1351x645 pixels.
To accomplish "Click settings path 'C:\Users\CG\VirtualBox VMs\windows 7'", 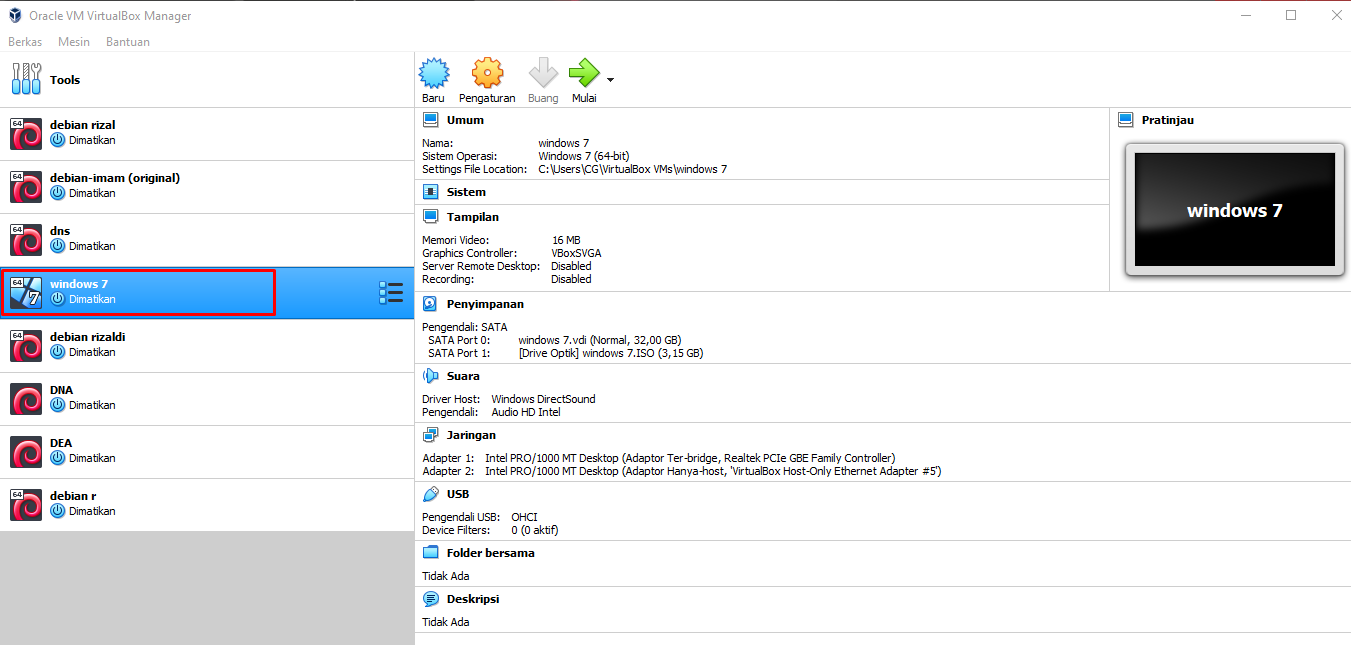I will point(632,169).
